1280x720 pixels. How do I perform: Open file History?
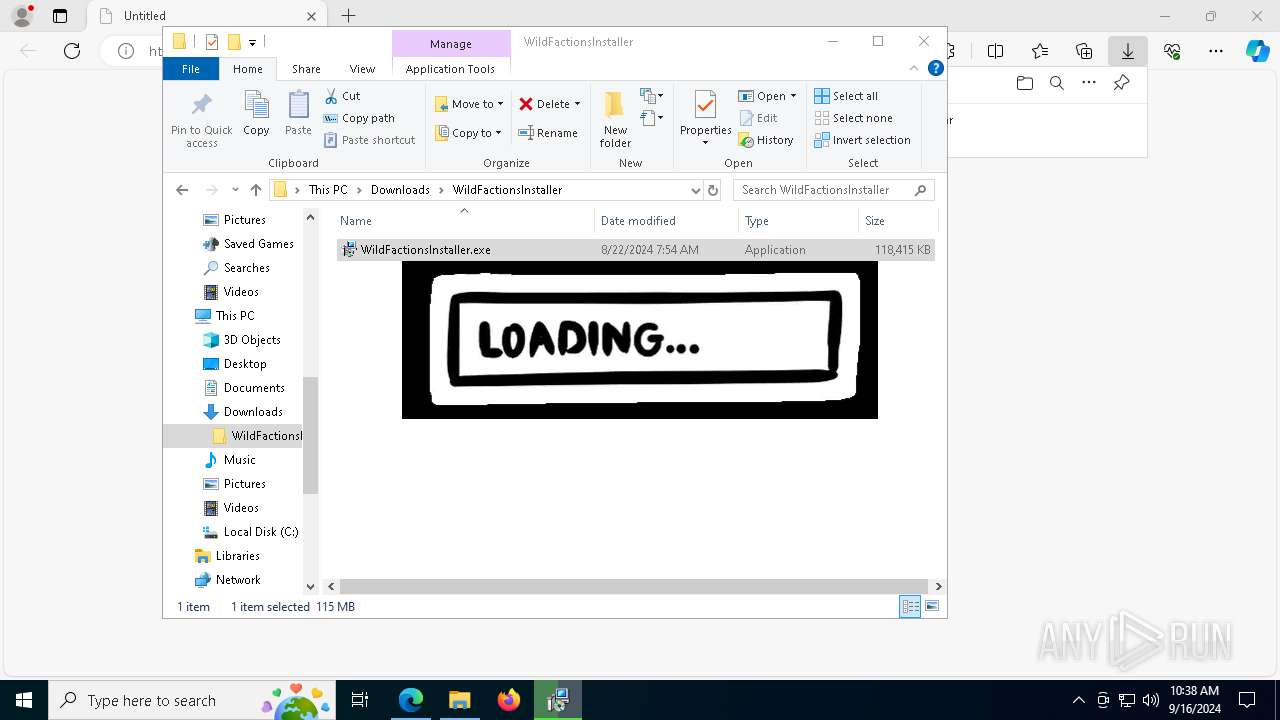[766, 140]
